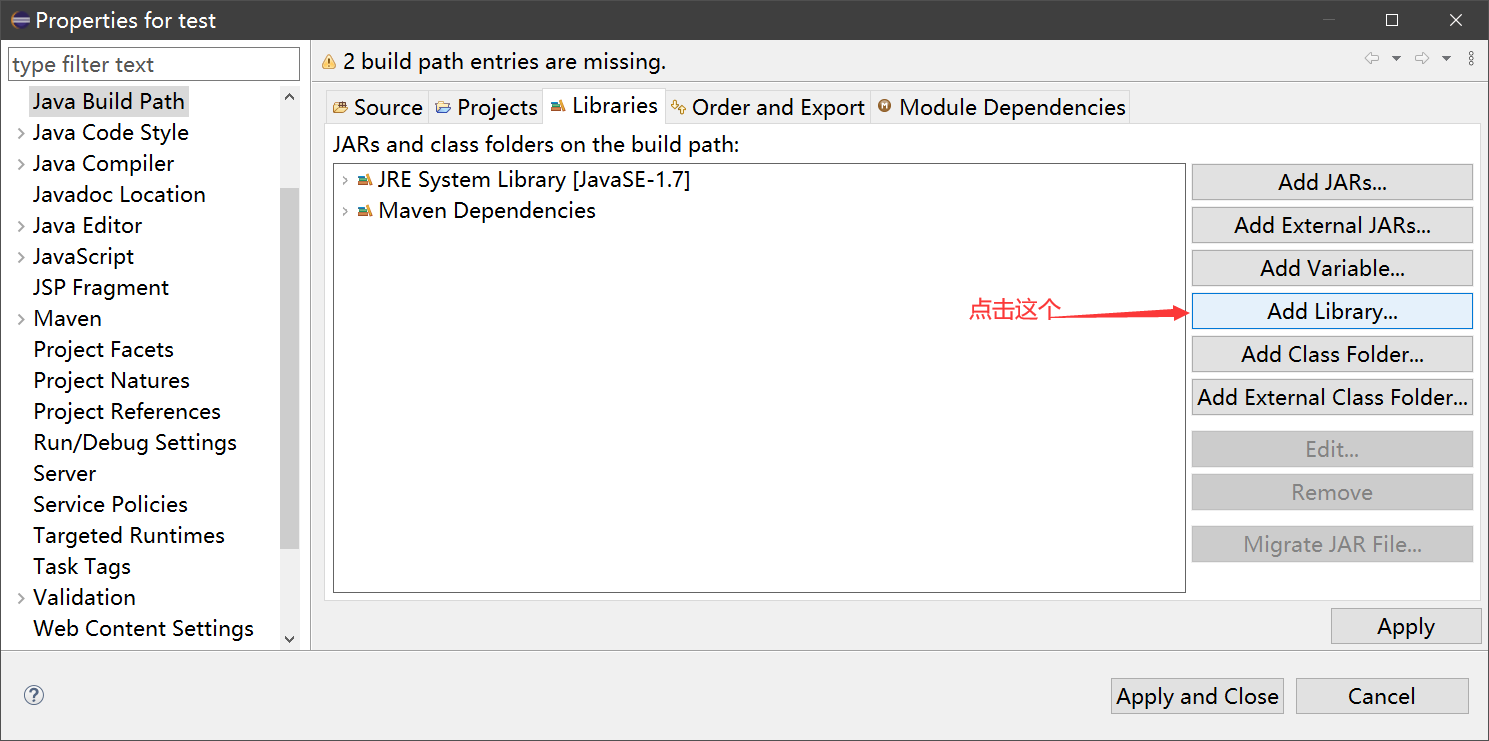Screen dimensions: 1489x741
Task: Switch to the Order and Export tab
Action: point(768,107)
